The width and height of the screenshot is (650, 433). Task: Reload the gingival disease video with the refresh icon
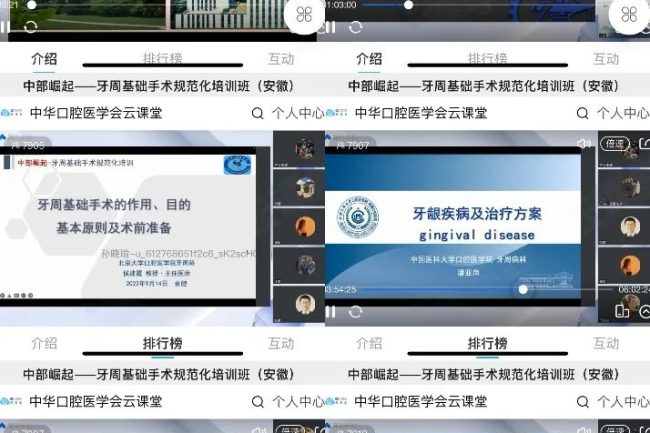pyautogui.click(x=355, y=311)
